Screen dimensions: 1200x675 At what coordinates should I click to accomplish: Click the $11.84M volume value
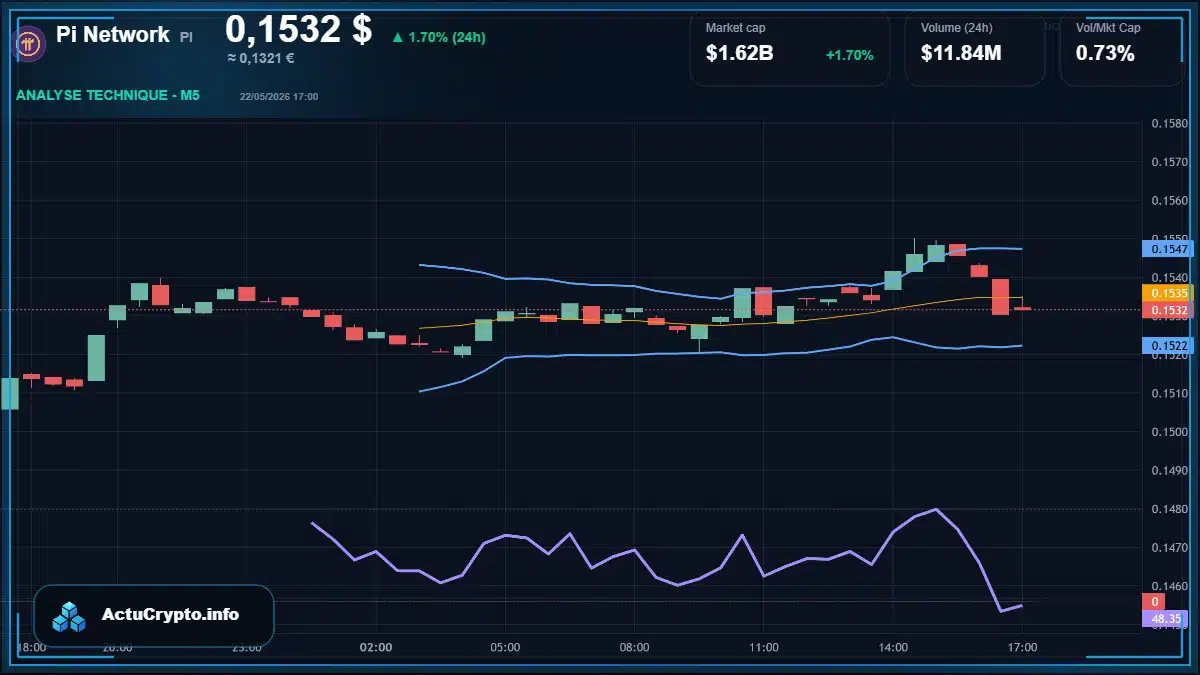point(961,54)
